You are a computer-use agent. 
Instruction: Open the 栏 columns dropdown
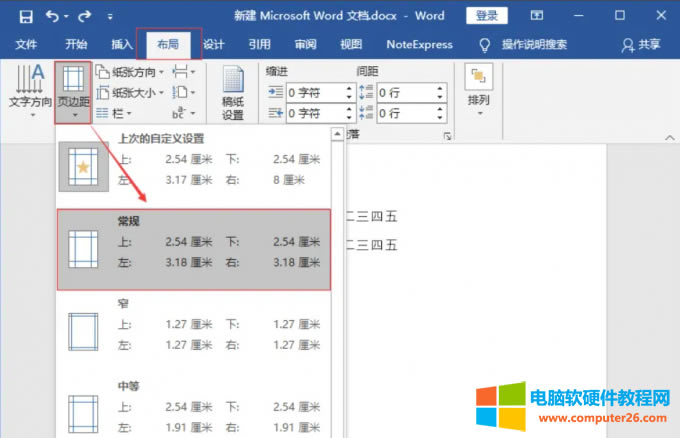tap(114, 113)
